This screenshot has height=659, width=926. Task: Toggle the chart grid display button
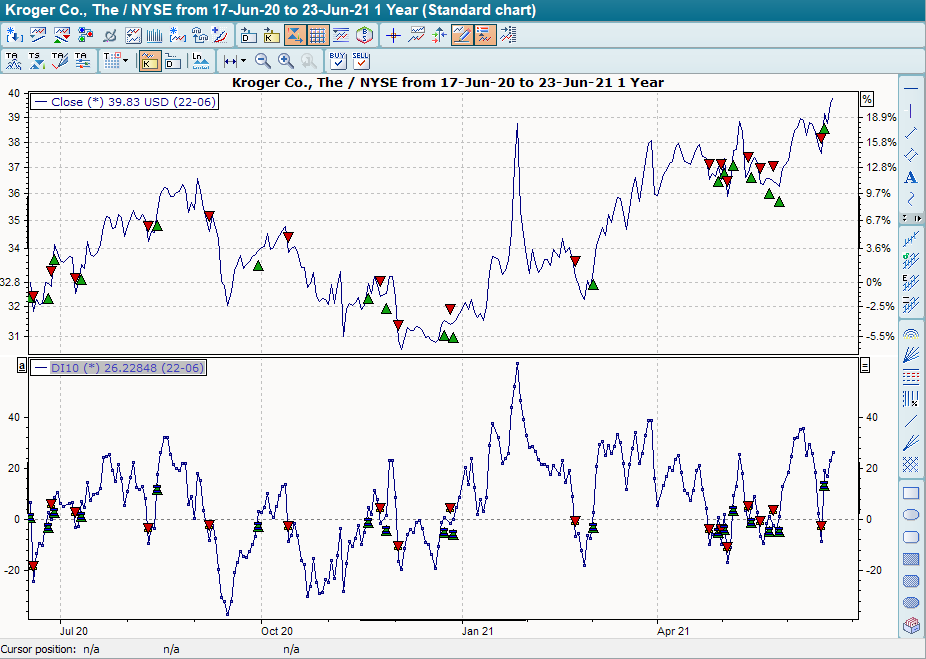click(317, 35)
